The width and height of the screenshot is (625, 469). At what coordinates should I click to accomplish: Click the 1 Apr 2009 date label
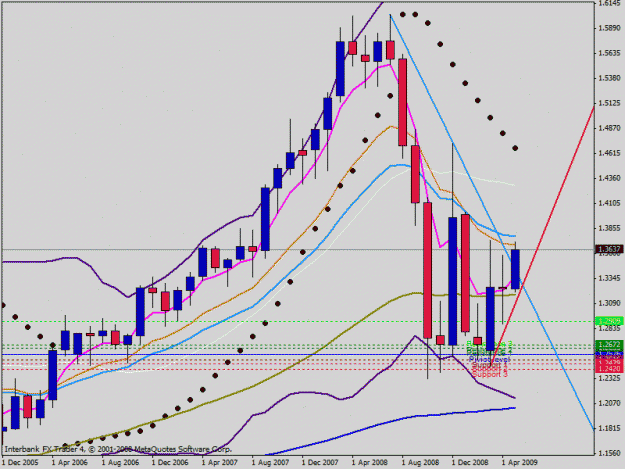pos(520,463)
